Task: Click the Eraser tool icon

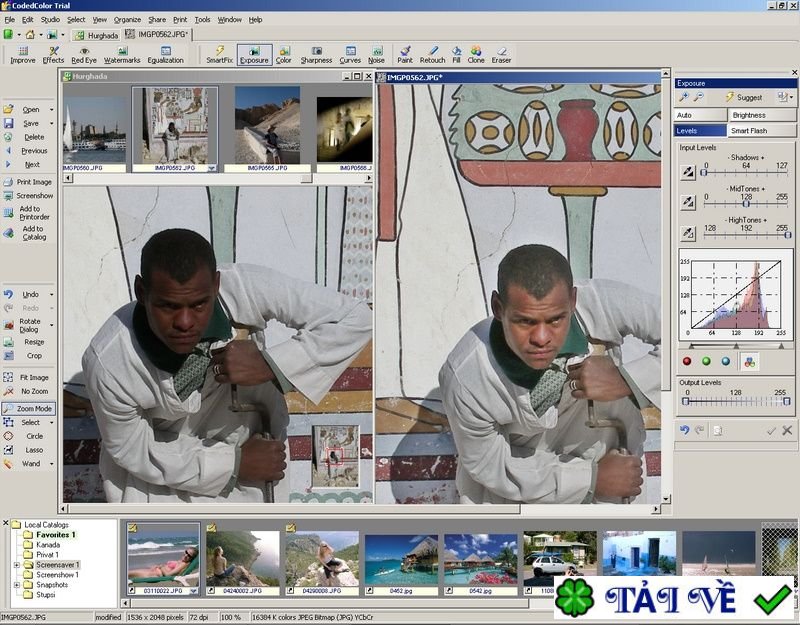Action: pyautogui.click(x=501, y=54)
